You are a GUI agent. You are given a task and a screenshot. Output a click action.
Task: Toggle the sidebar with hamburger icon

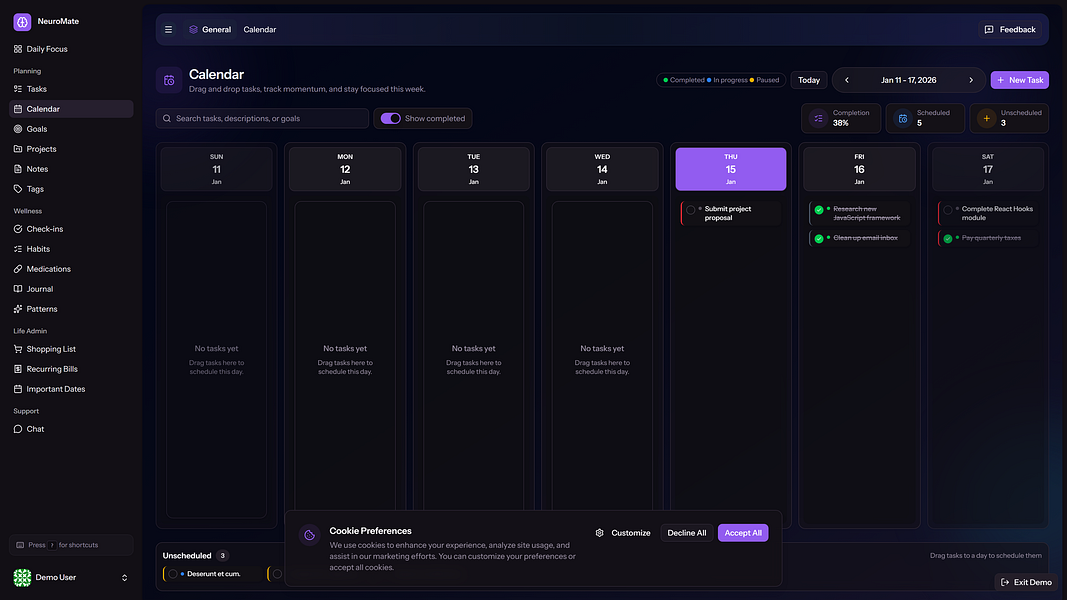click(168, 30)
